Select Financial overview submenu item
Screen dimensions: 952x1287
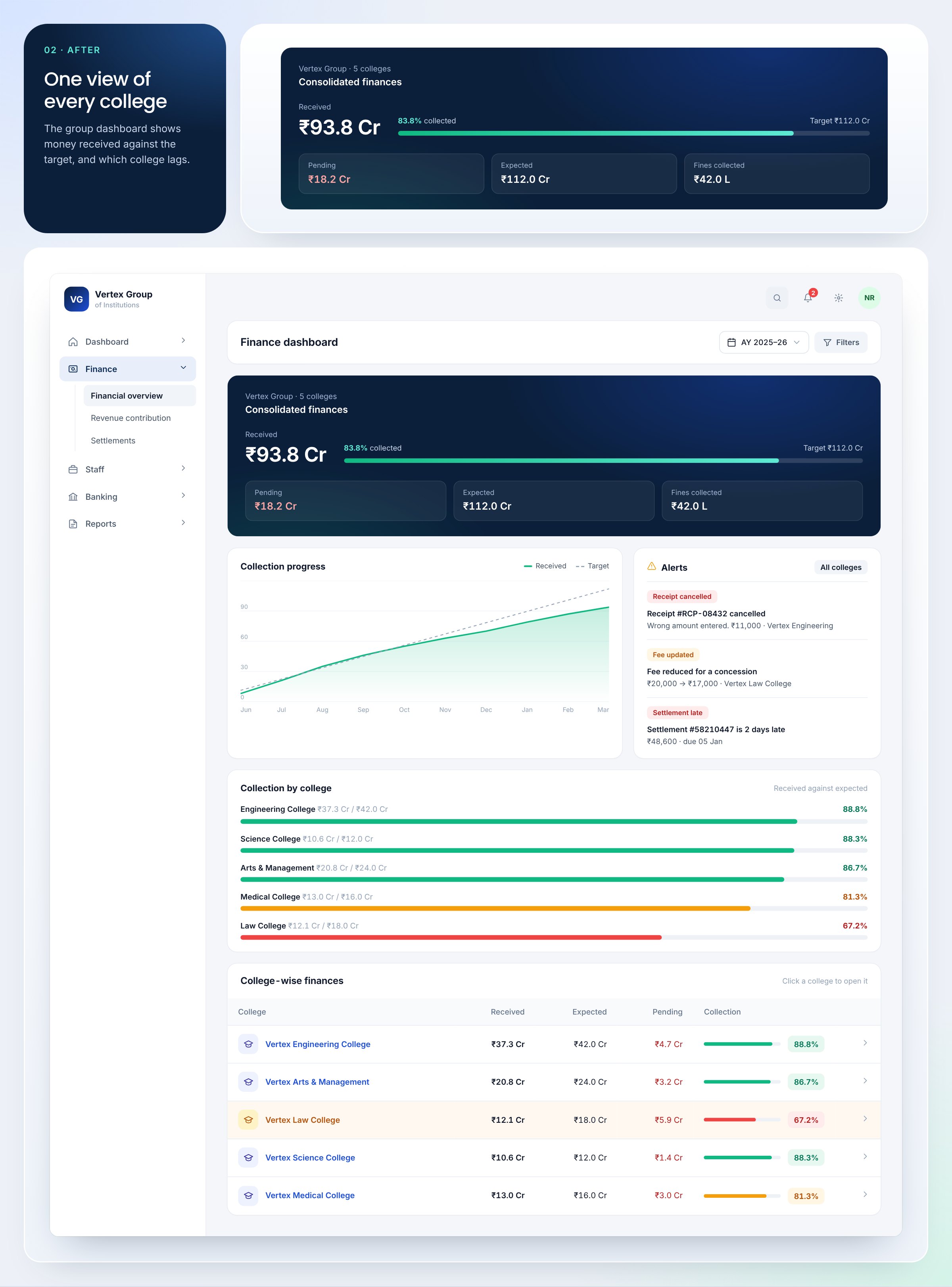click(x=140, y=396)
